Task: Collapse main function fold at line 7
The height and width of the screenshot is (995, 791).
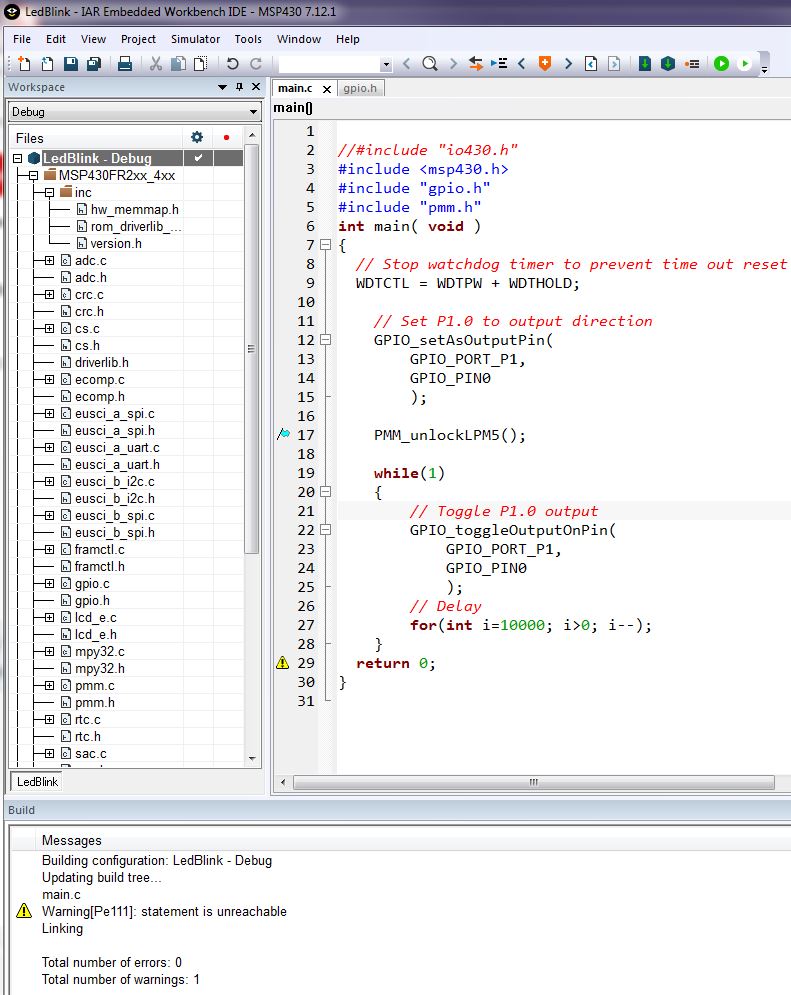Action: [x=325, y=244]
